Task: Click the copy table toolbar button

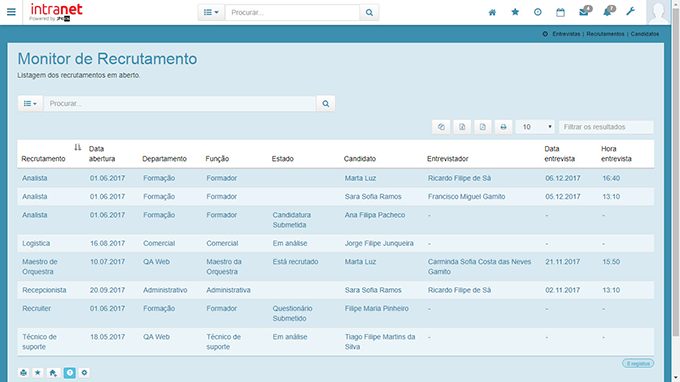Action: [441, 127]
